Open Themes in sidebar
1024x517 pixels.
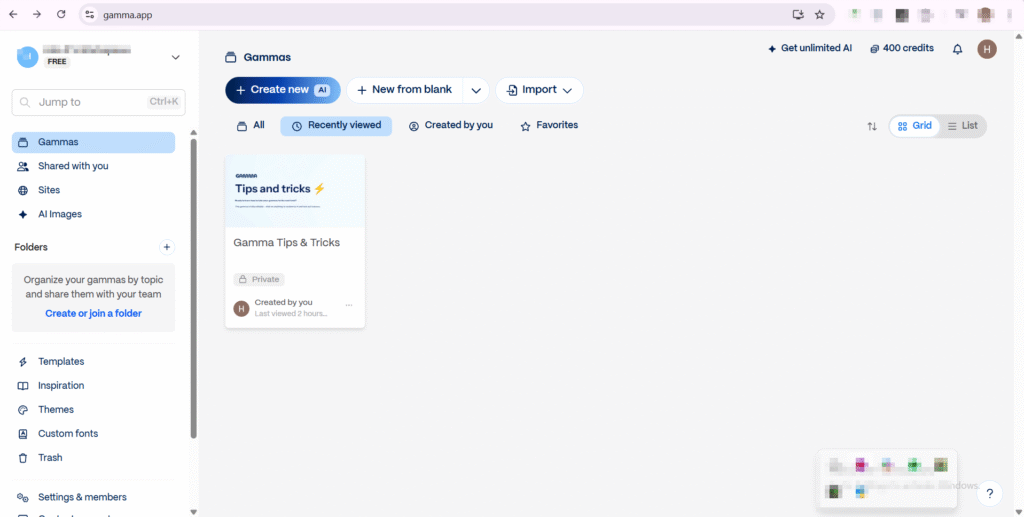point(93,410)
